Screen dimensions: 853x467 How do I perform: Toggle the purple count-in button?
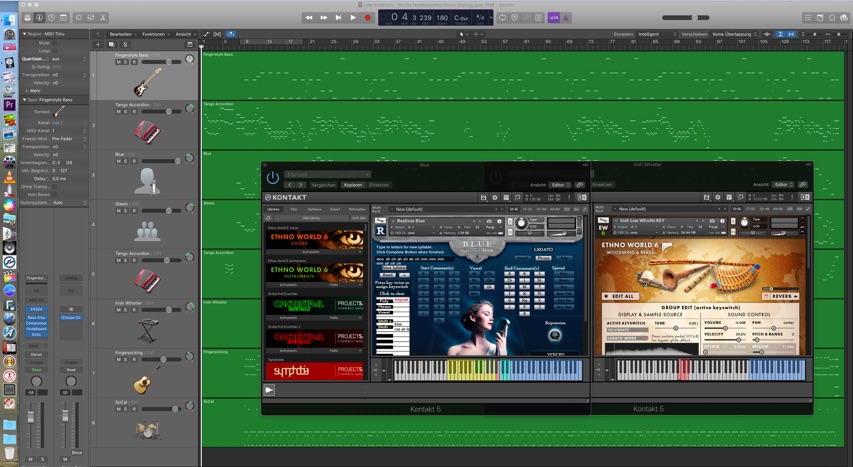(554, 17)
